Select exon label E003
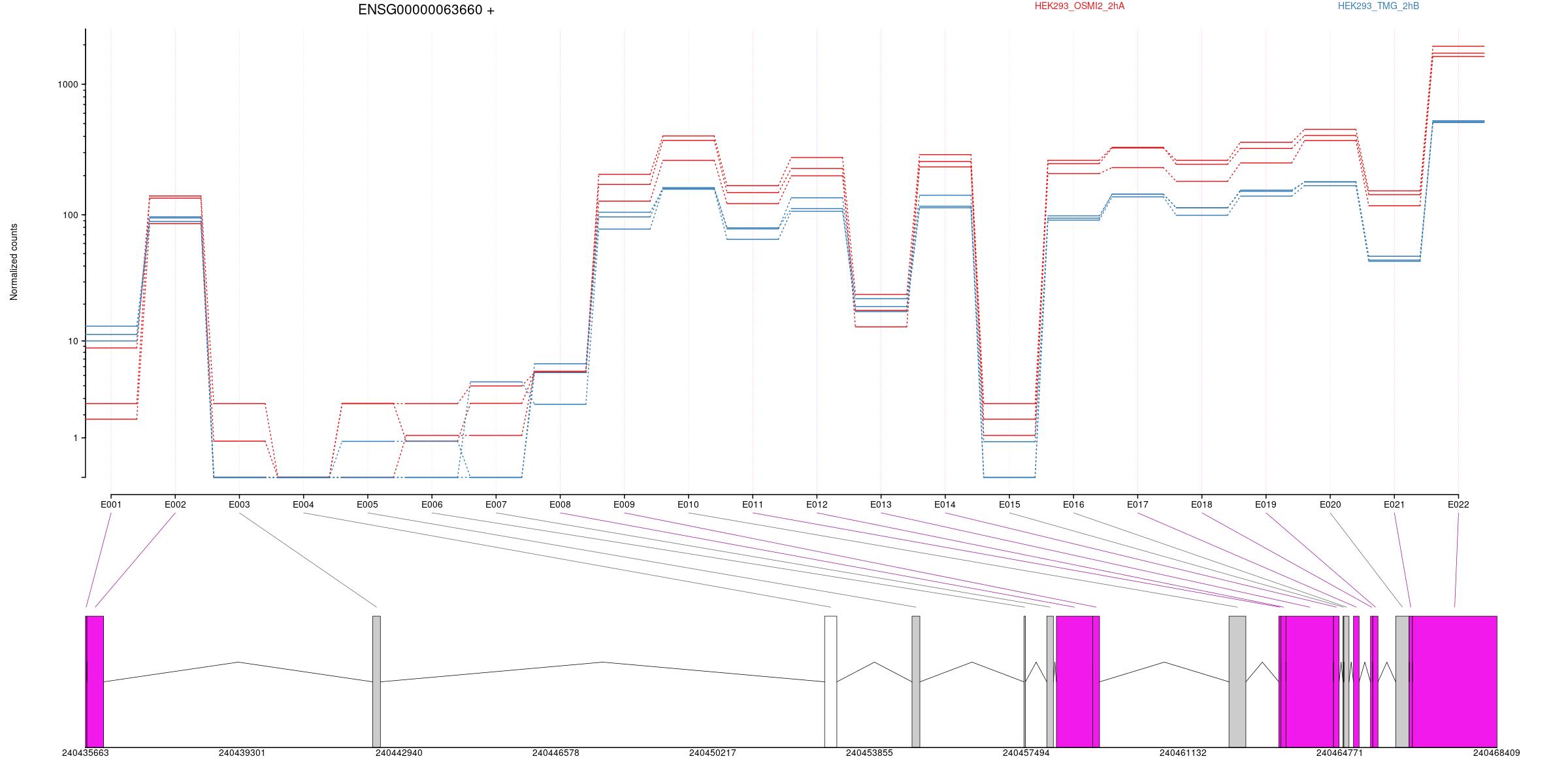The height and width of the screenshot is (784, 1568). coord(239,504)
